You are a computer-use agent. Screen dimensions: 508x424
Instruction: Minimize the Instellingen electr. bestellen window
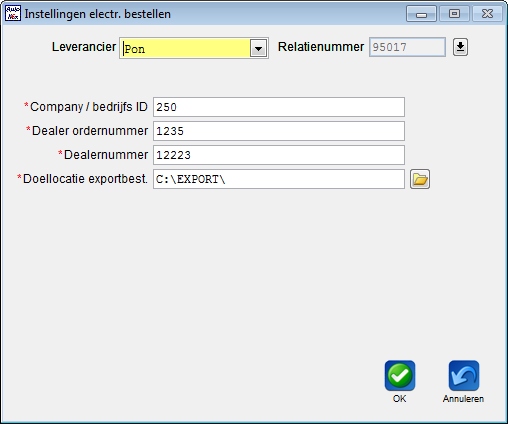[421, 14]
